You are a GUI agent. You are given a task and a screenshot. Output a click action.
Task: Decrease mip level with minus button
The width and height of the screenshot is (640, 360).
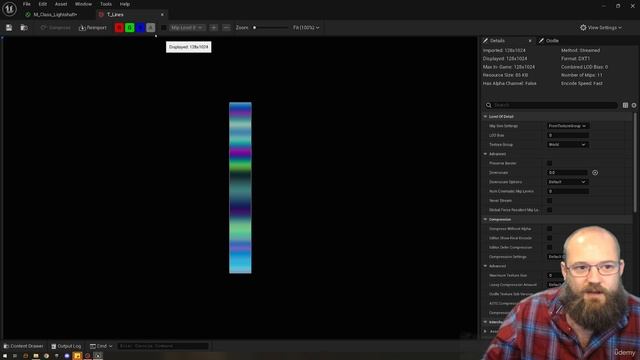[226, 28]
